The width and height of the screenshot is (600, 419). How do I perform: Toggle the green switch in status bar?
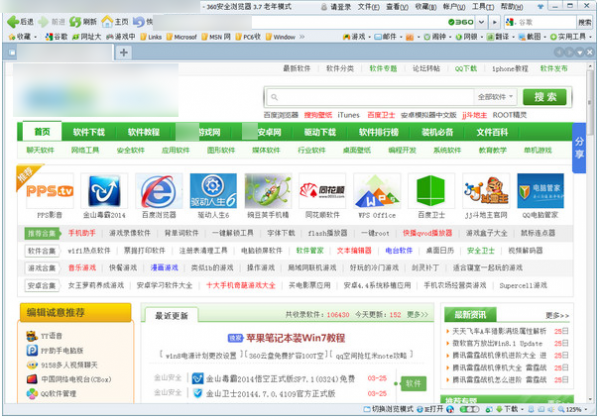(x=470, y=409)
